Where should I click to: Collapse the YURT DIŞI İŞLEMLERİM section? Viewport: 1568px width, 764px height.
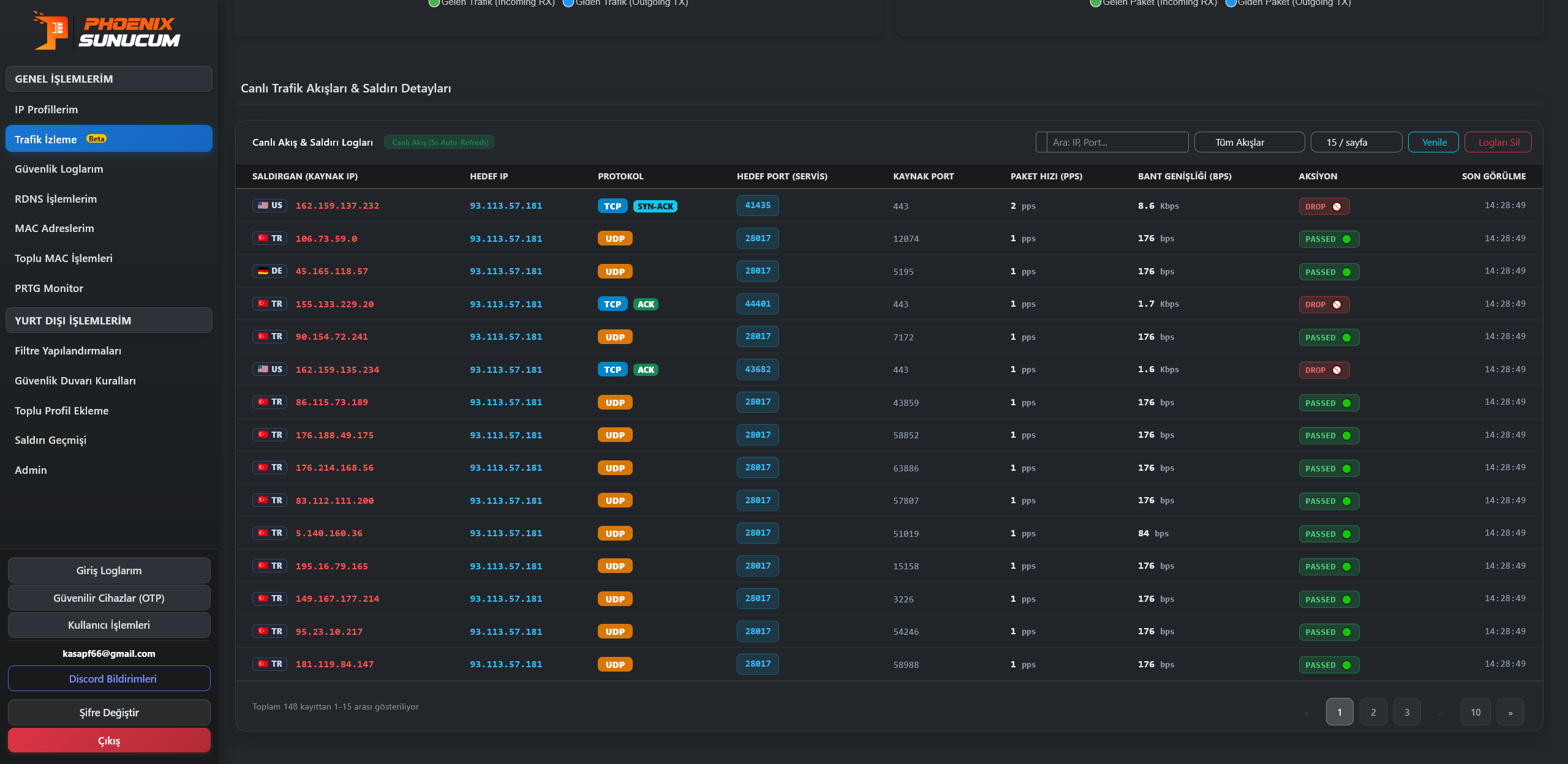click(109, 320)
